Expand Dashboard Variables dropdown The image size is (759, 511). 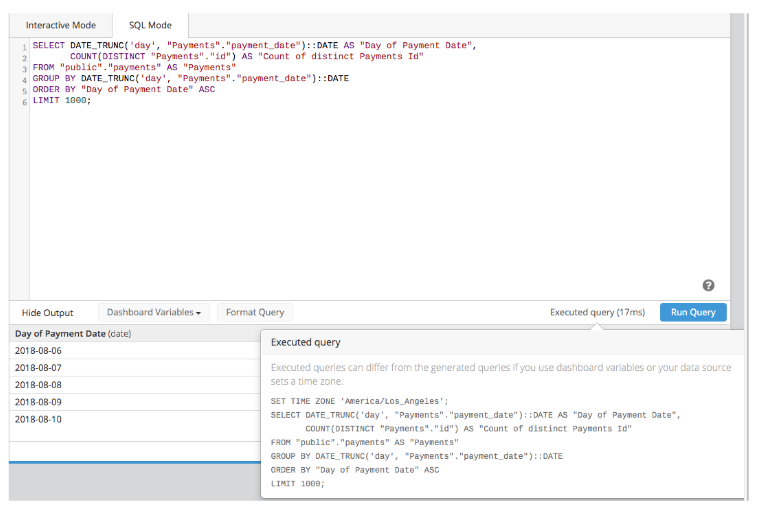(154, 313)
